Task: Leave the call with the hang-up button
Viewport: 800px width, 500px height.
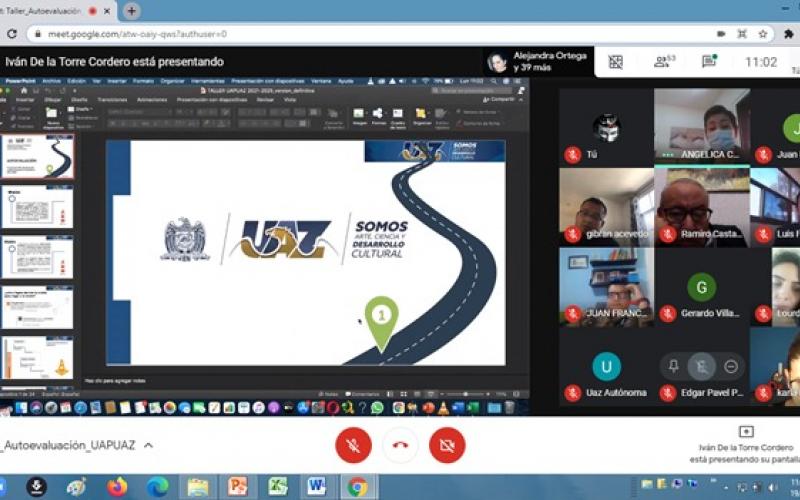Action: coord(400,445)
